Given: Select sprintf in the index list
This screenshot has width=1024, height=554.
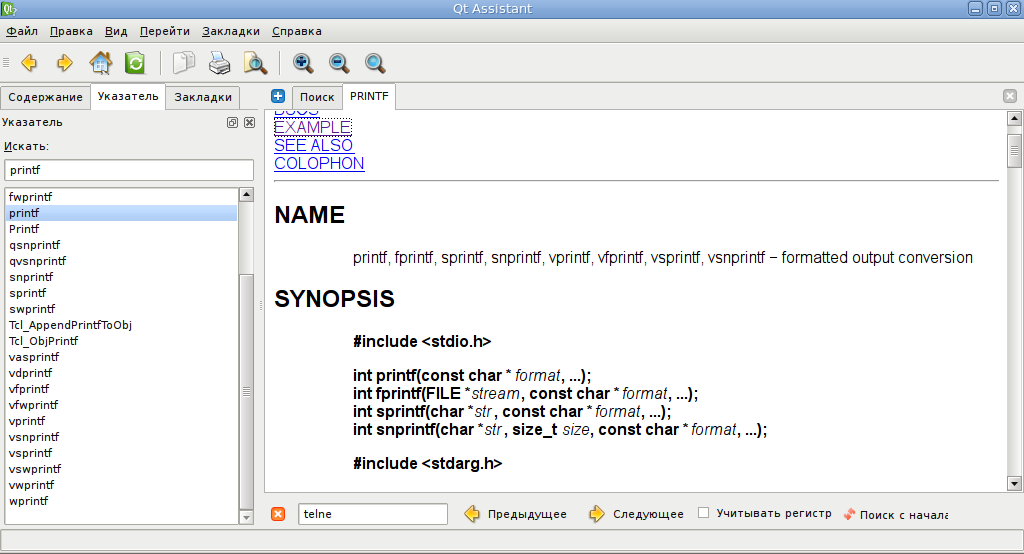Looking at the screenshot, I should [x=121, y=293].
